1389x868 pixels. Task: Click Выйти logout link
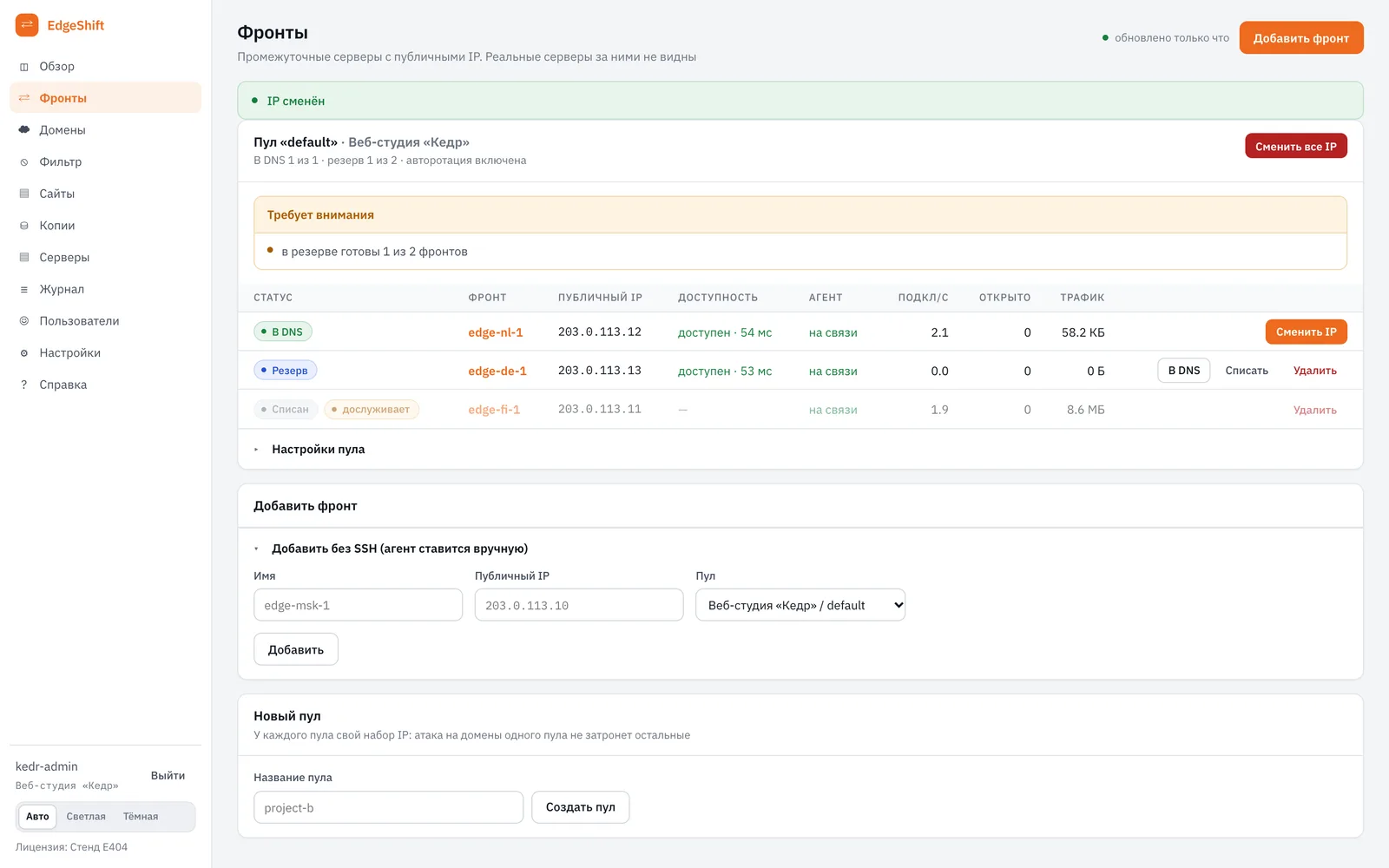(168, 776)
